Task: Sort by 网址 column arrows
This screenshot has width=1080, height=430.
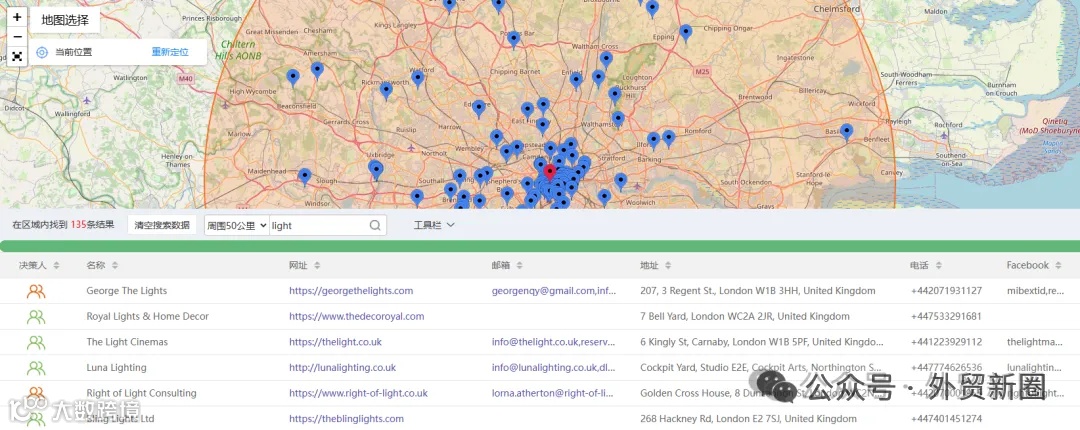Action: [x=318, y=265]
